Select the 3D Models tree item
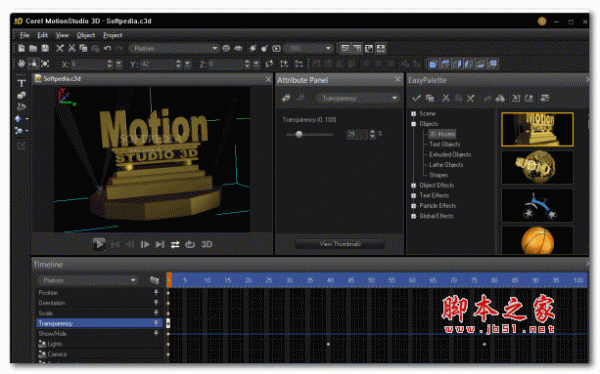The width and height of the screenshot is (600, 374). [442, 134]
